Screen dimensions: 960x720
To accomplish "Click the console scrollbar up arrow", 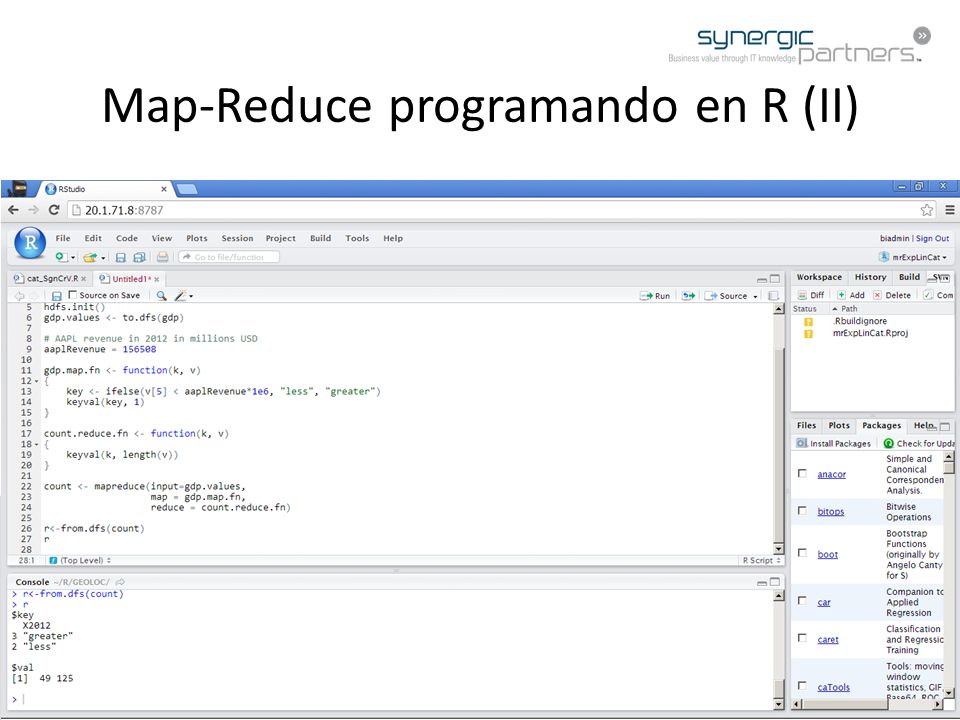I will [x=778, y=596].
